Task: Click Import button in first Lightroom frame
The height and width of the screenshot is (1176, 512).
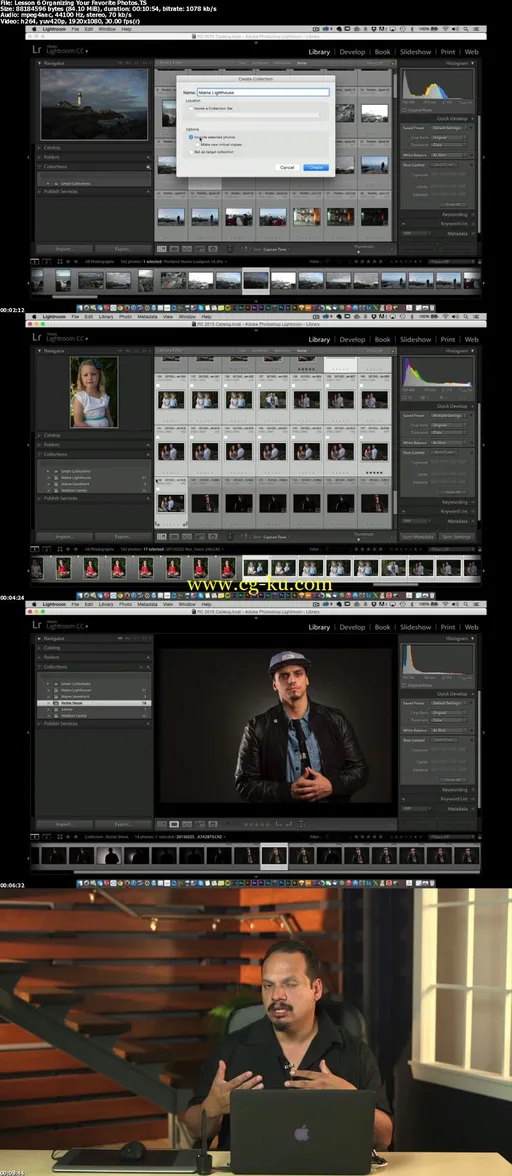Action: tap(64, 248)
